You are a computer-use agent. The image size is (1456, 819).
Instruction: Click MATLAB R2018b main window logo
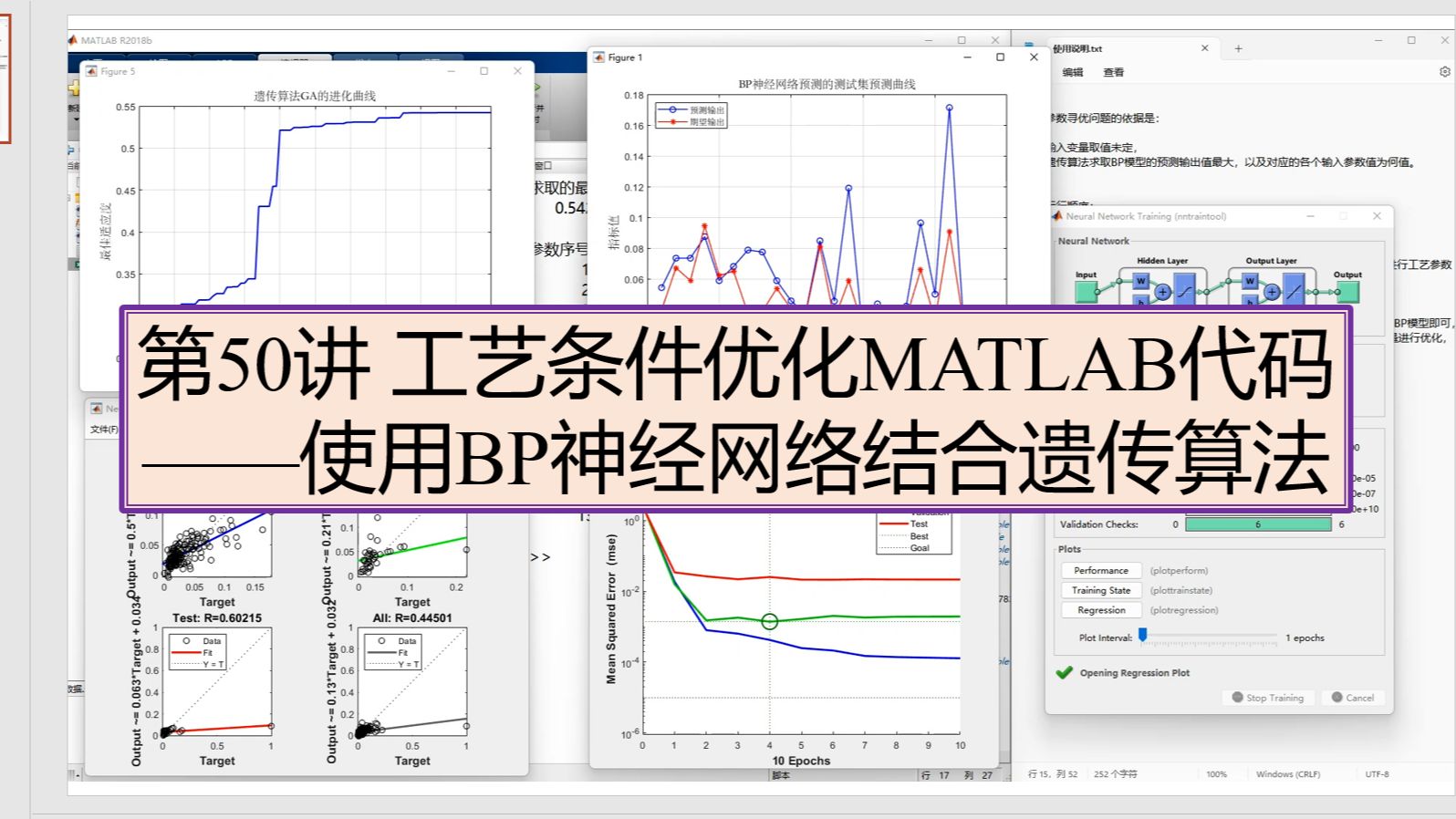(x=73, y=40)
